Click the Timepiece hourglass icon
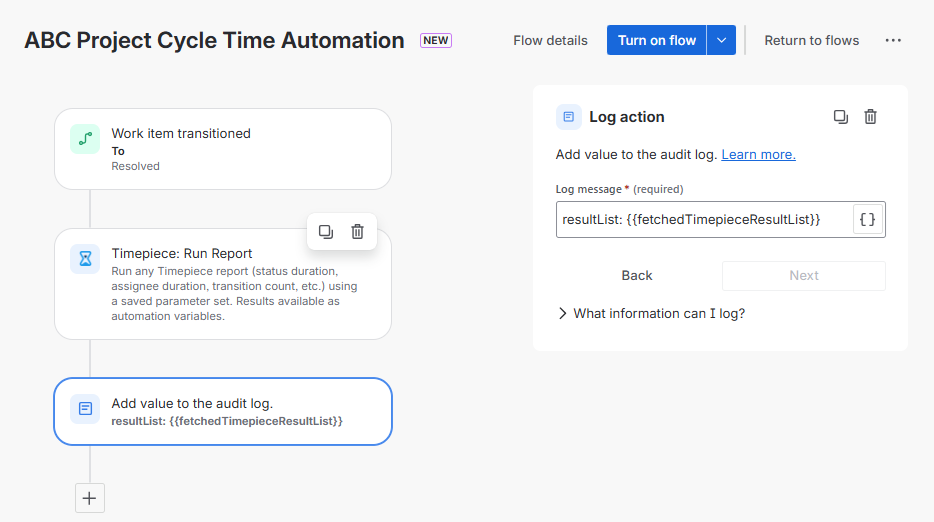934x522 pixels. (85, 259)
